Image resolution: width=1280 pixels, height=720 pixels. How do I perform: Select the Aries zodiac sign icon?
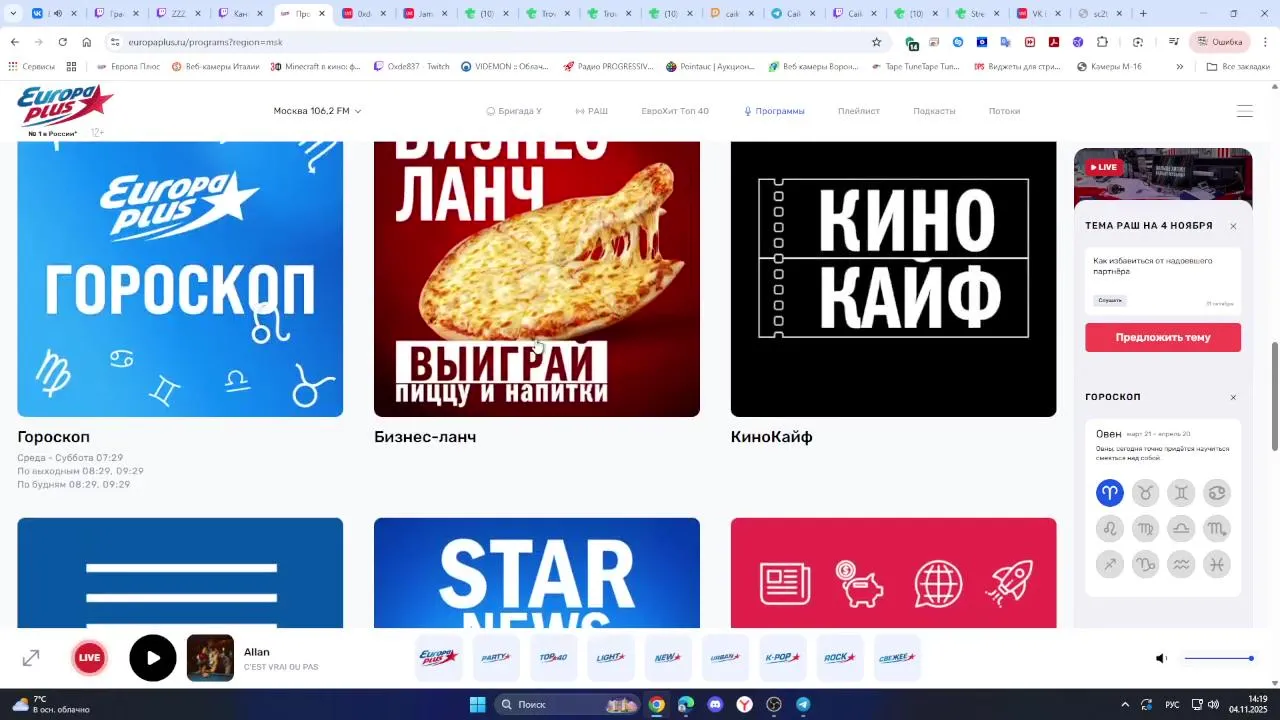tap(1110, 493)
